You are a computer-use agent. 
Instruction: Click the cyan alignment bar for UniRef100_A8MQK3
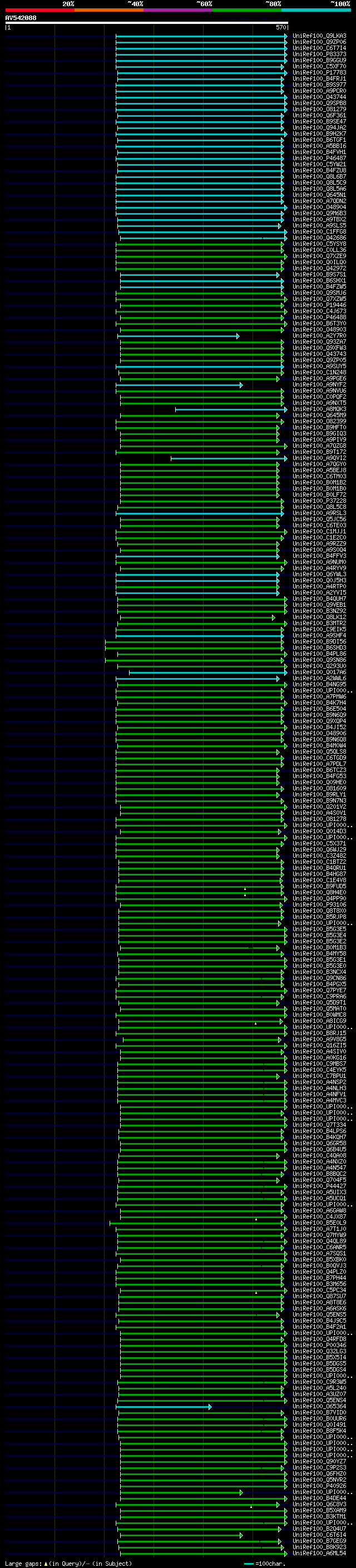point(231,409)
